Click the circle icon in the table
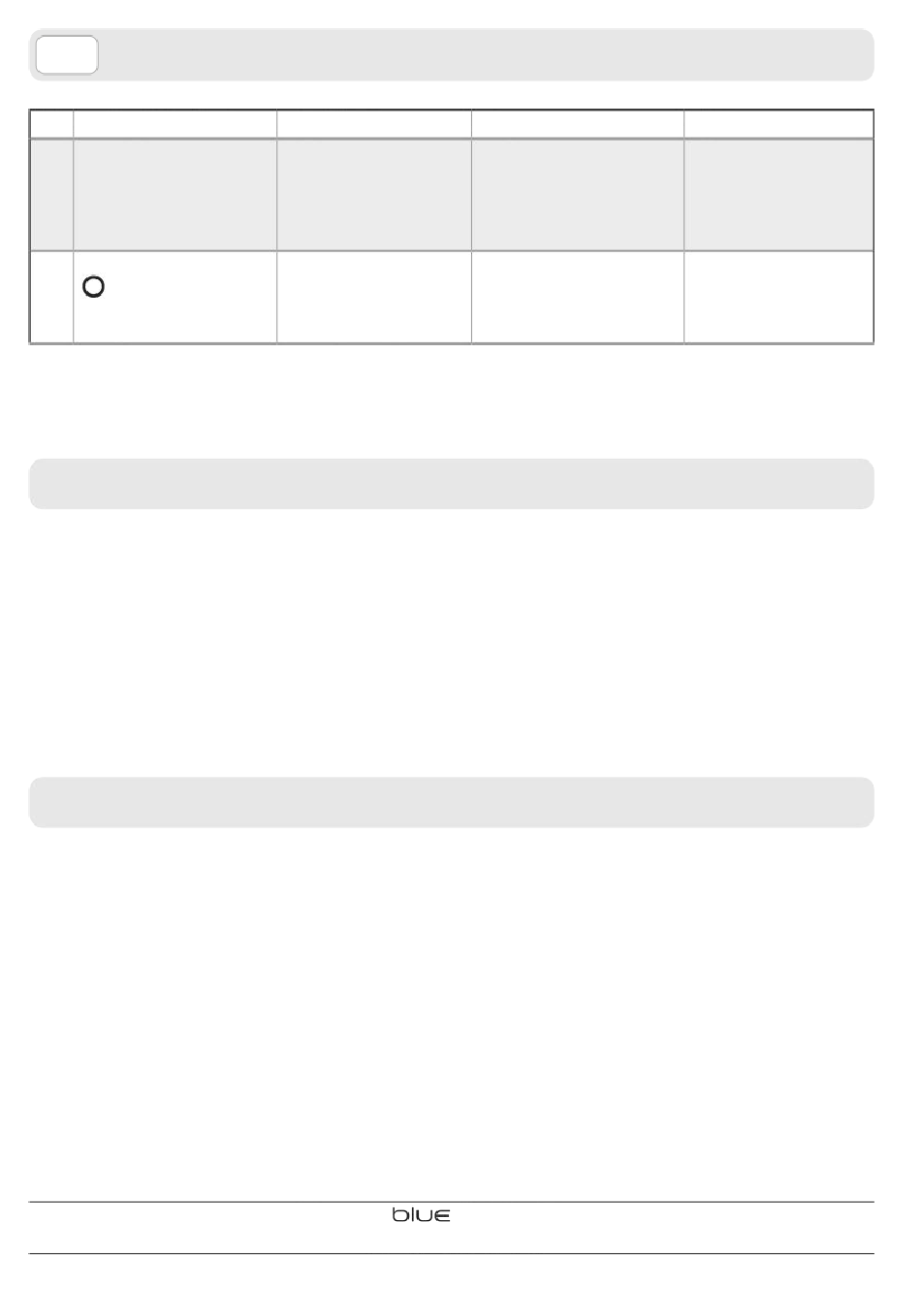The image size is (921, 1316). click(x=94, y=287)
